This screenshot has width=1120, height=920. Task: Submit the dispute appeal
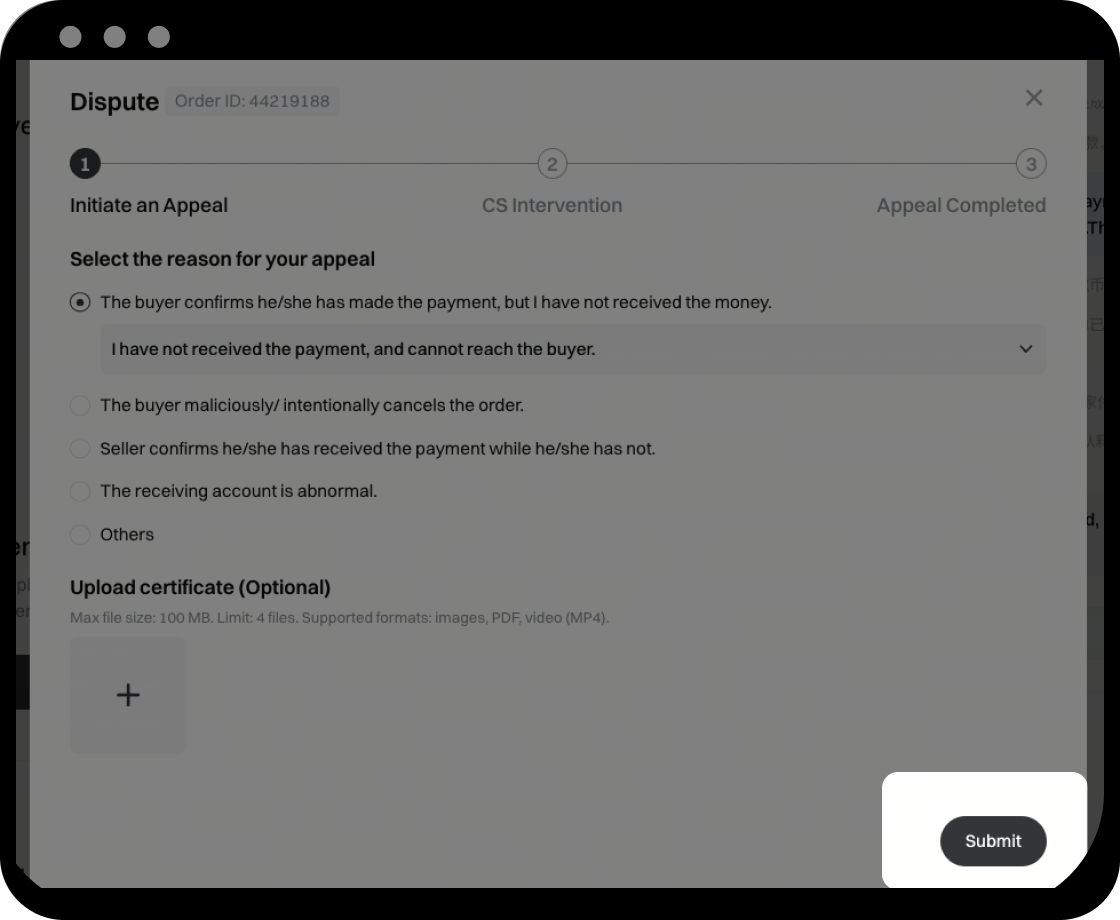click(993, 841)
